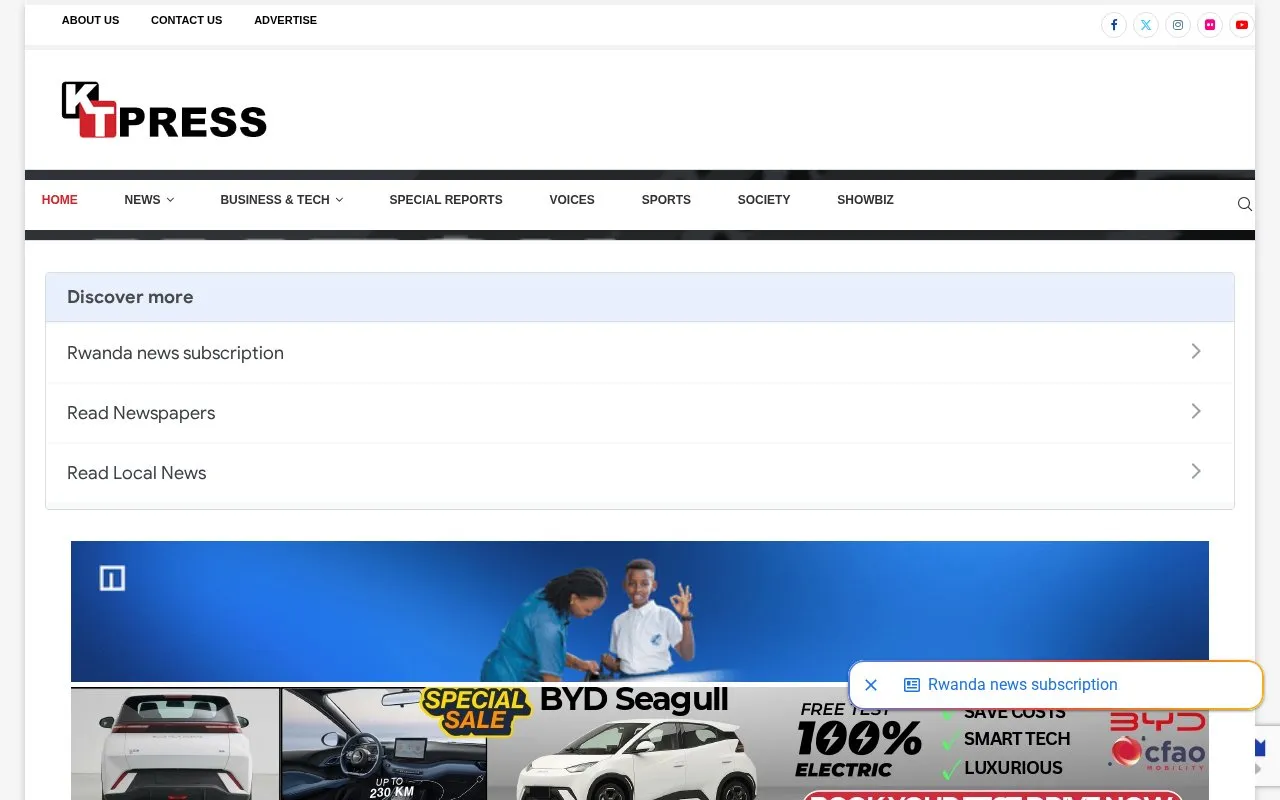Click the Read Newspapers text
Screen dimensions: 1280x800
pos(141,413)
